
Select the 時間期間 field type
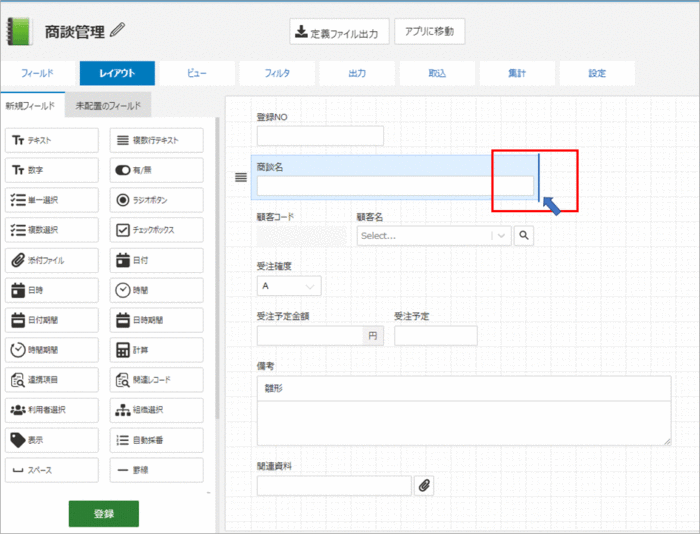point(52,350)
